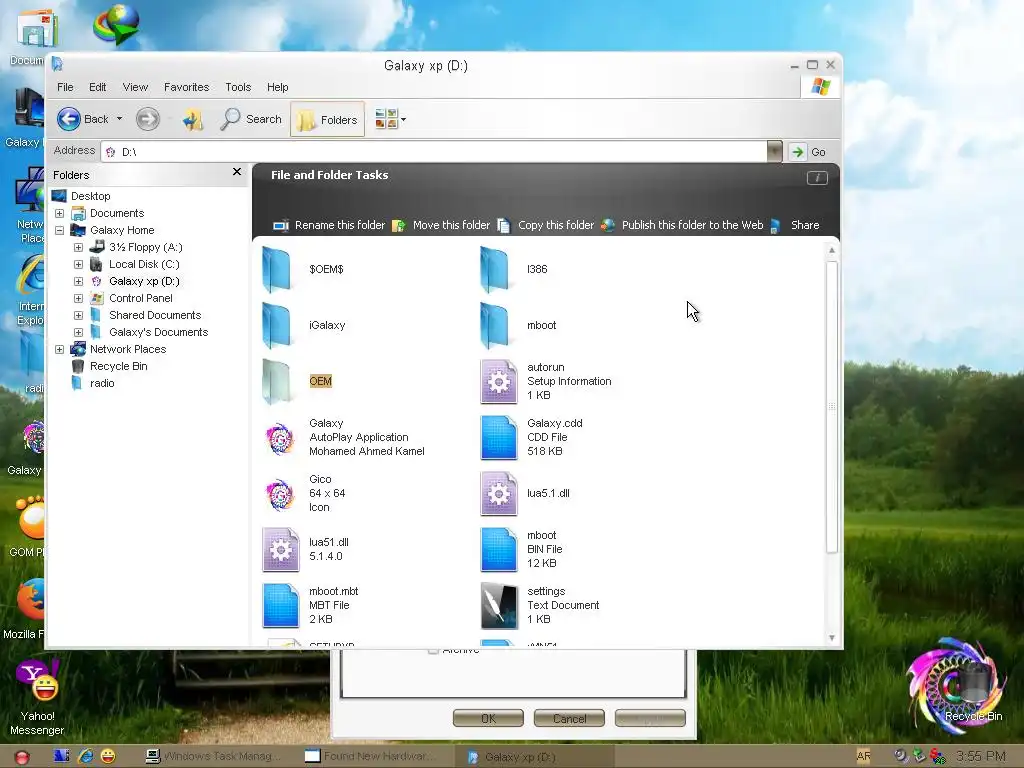Select the mboot BIN File icon
The image size is (1024, 768).
498,549
